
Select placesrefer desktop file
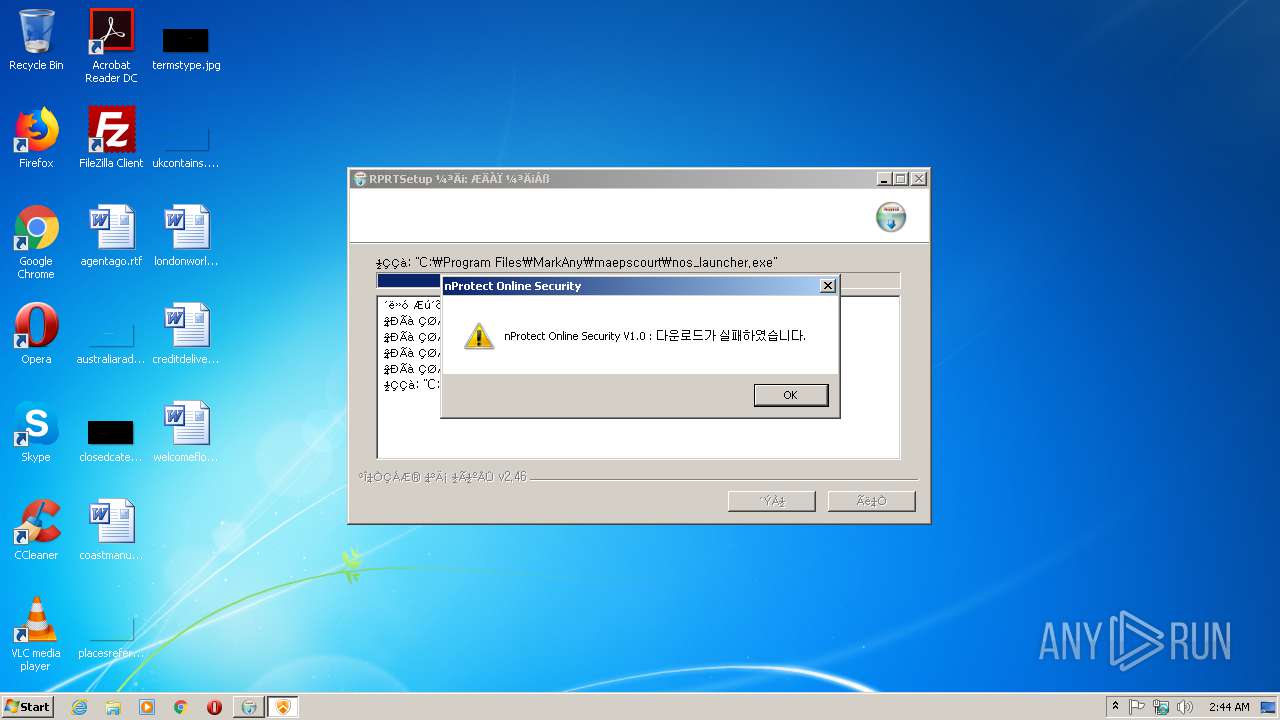(111, 636)
